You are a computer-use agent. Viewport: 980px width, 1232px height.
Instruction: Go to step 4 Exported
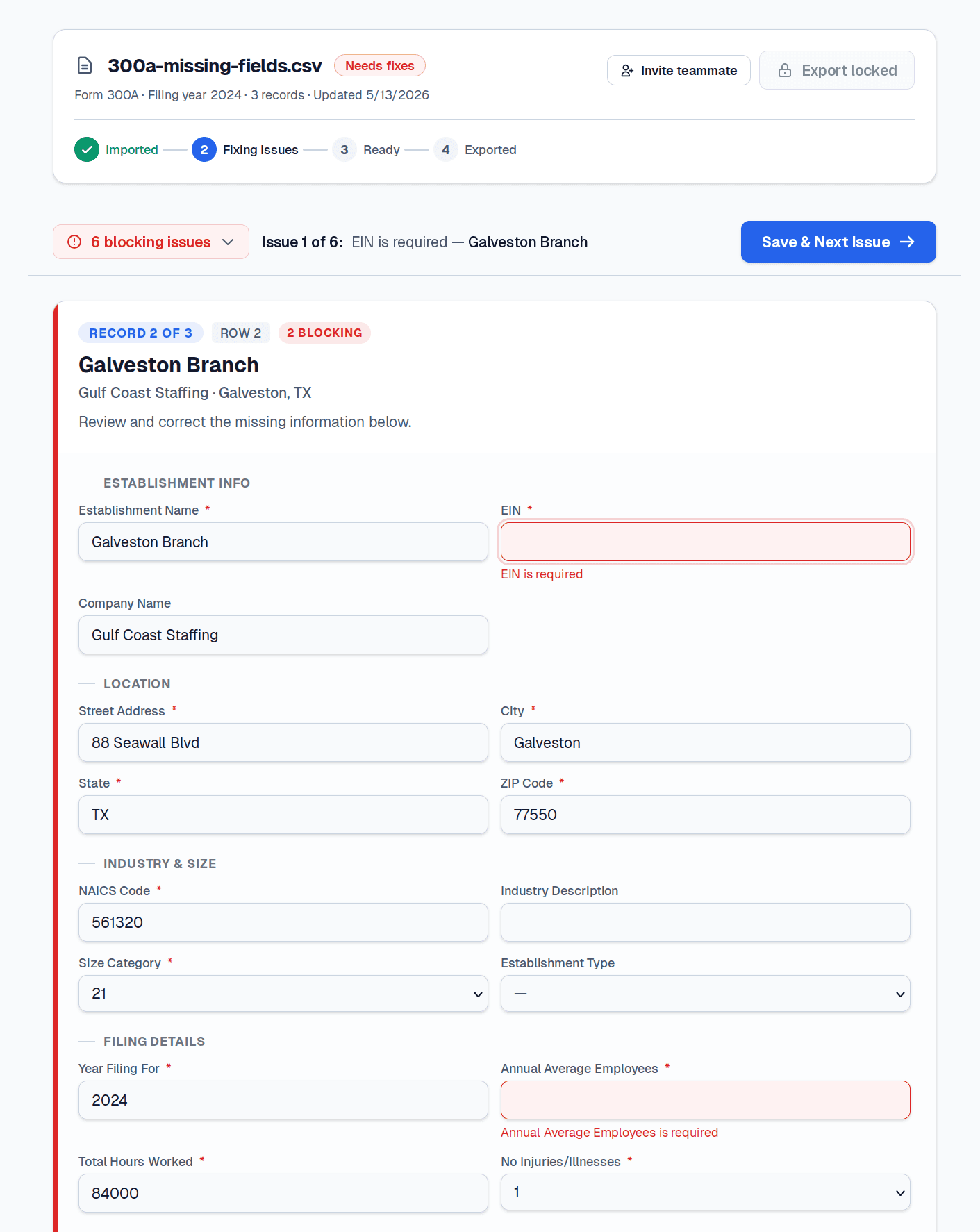point(475,149)
